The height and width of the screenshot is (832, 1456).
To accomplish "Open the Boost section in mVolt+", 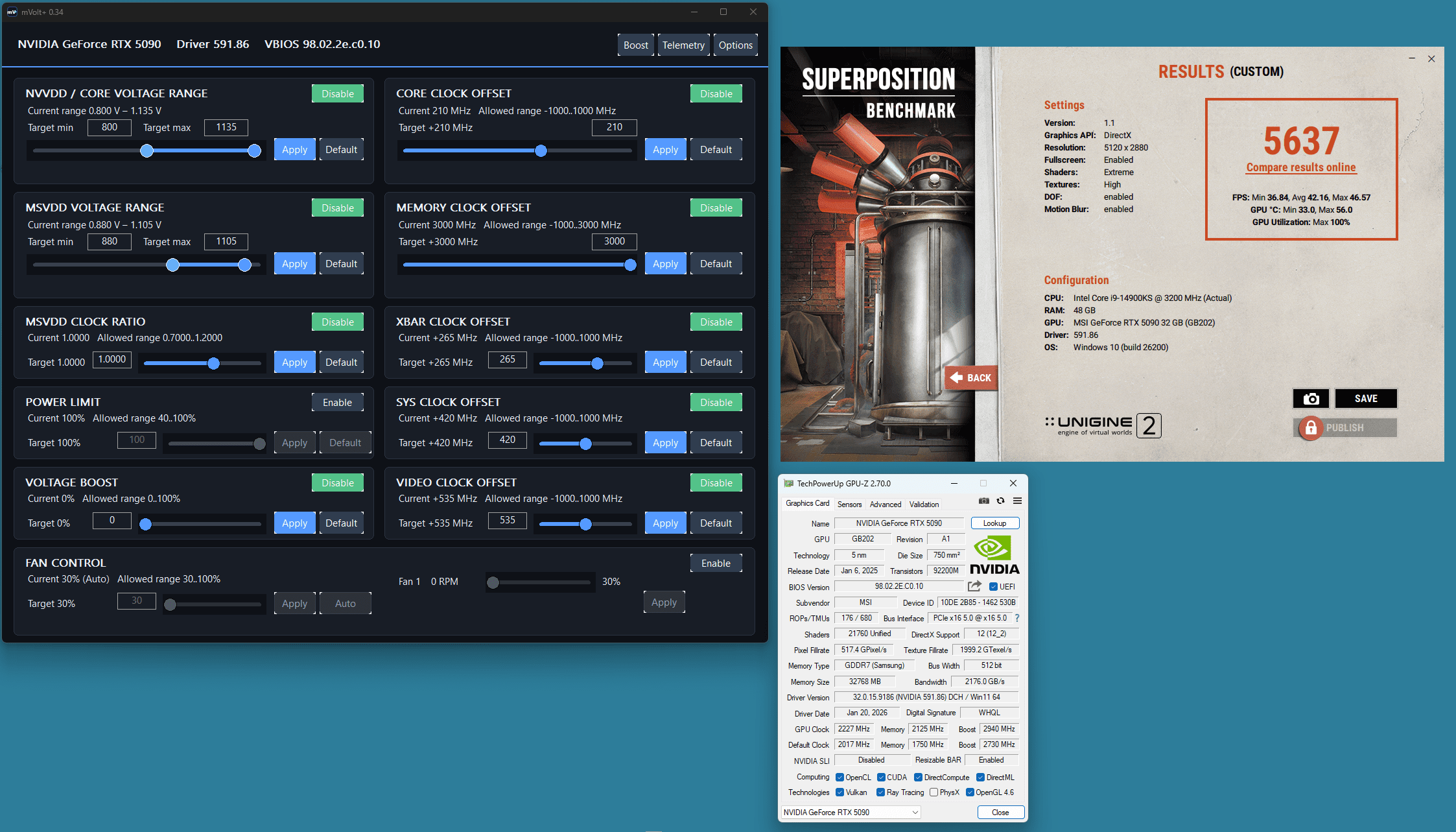I will (x=635, y=45).
